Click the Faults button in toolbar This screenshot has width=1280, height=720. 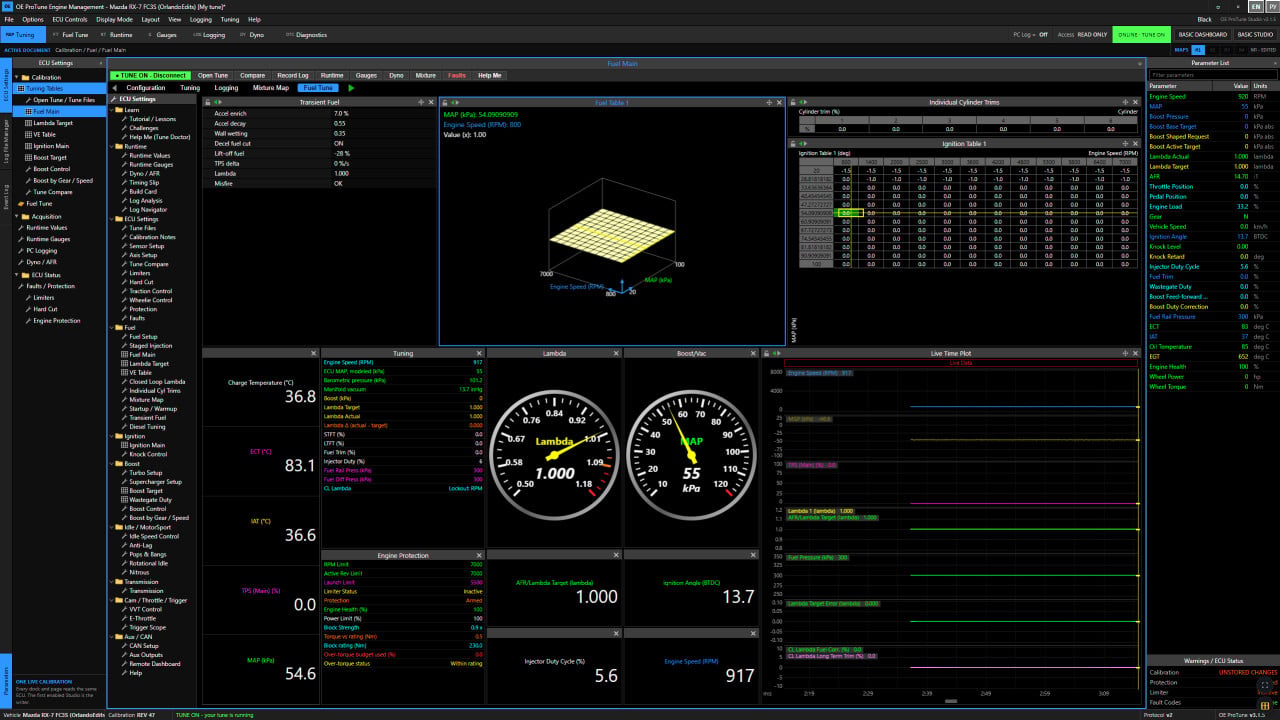click(457, 75)
